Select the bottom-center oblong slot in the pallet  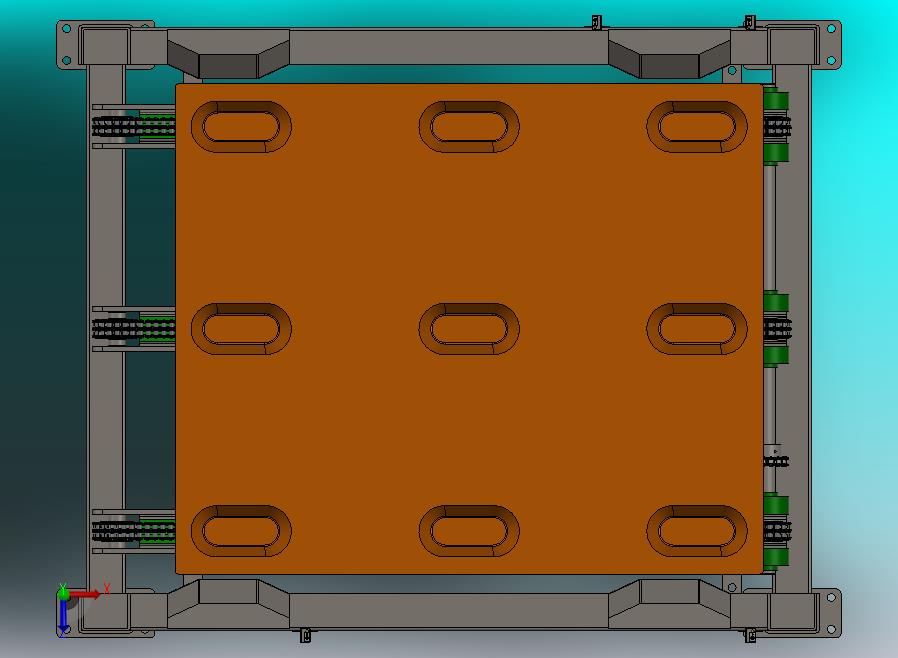[469, 531]
